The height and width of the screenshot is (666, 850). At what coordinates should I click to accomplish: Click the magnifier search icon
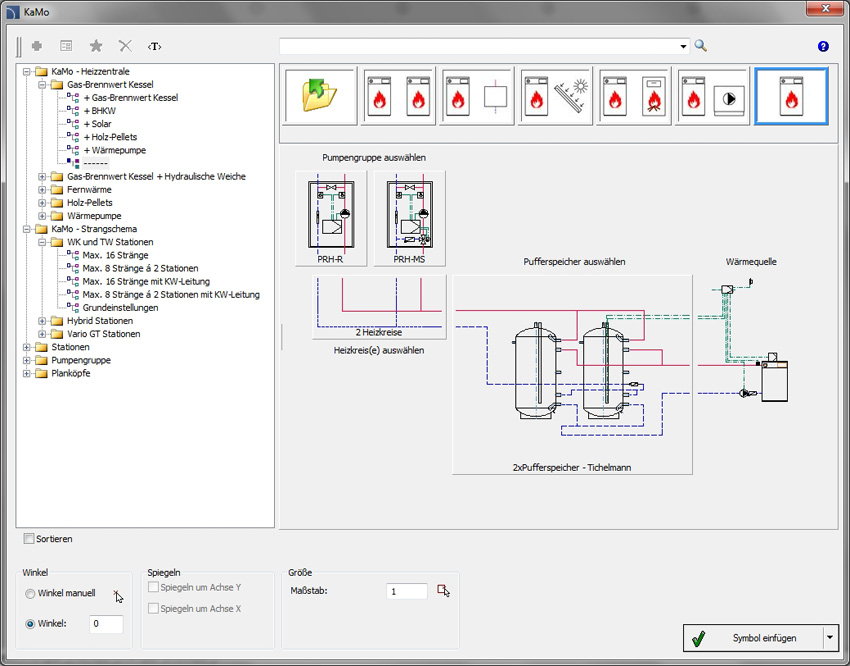[700, 46]
